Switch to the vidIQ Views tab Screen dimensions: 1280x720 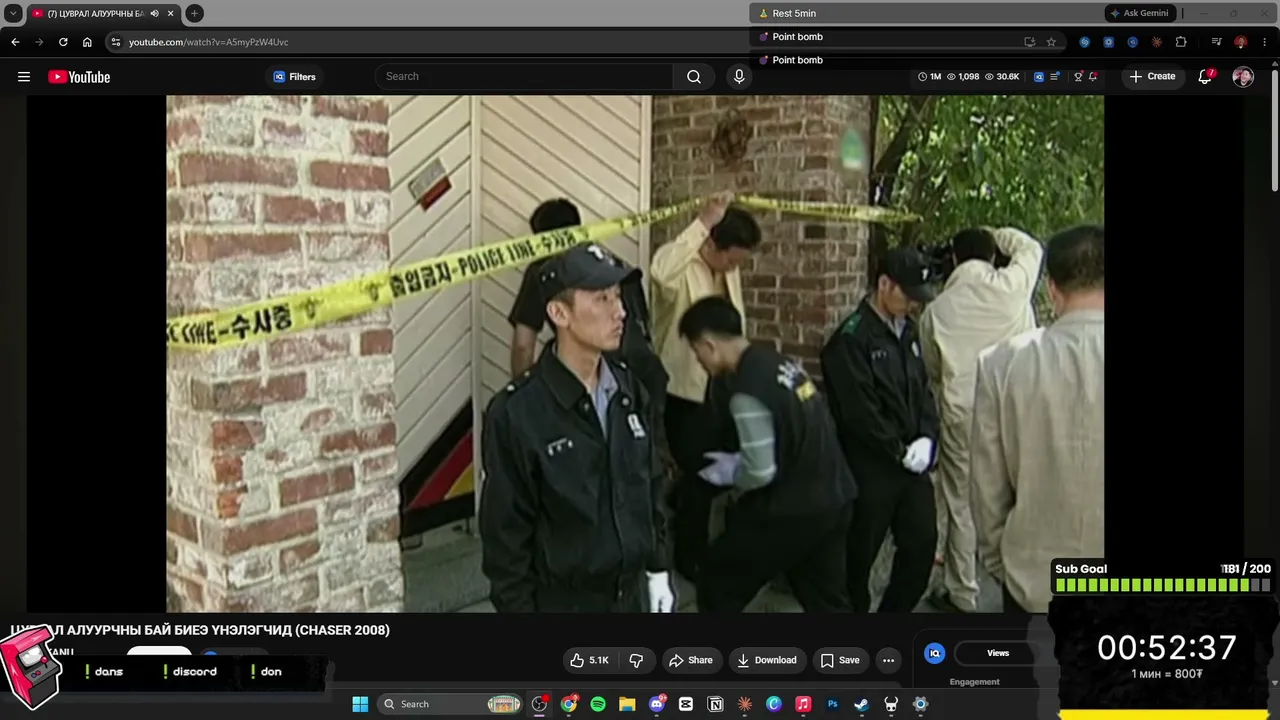click(998, 653)
